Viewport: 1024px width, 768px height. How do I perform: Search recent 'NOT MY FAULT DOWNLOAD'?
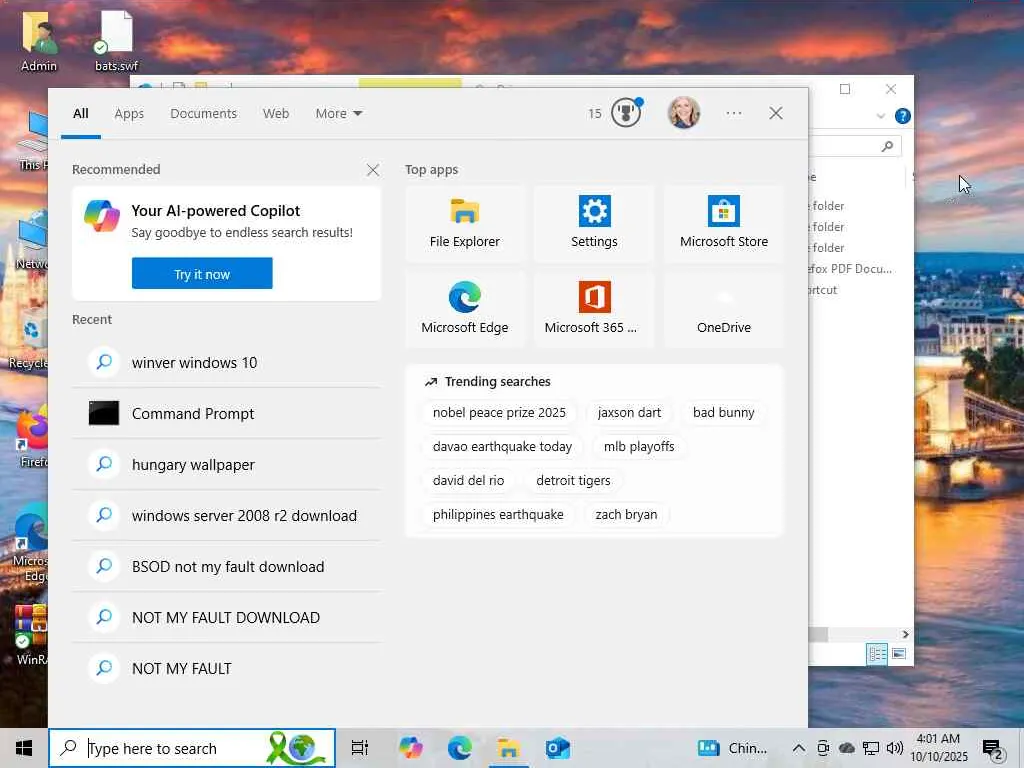pyautogui.click(x=226, y=617)
